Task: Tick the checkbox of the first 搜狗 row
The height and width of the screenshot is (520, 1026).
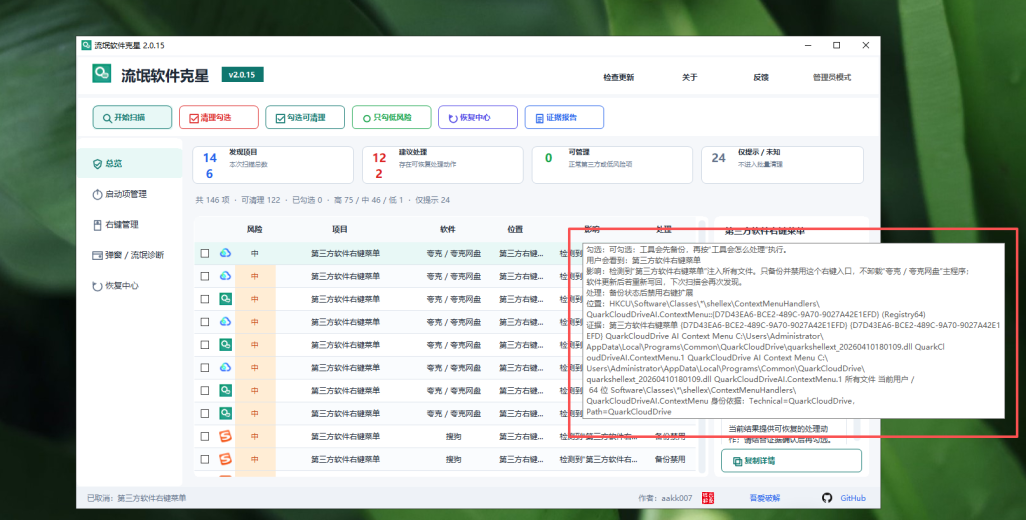Action: (x=205, y=436)
